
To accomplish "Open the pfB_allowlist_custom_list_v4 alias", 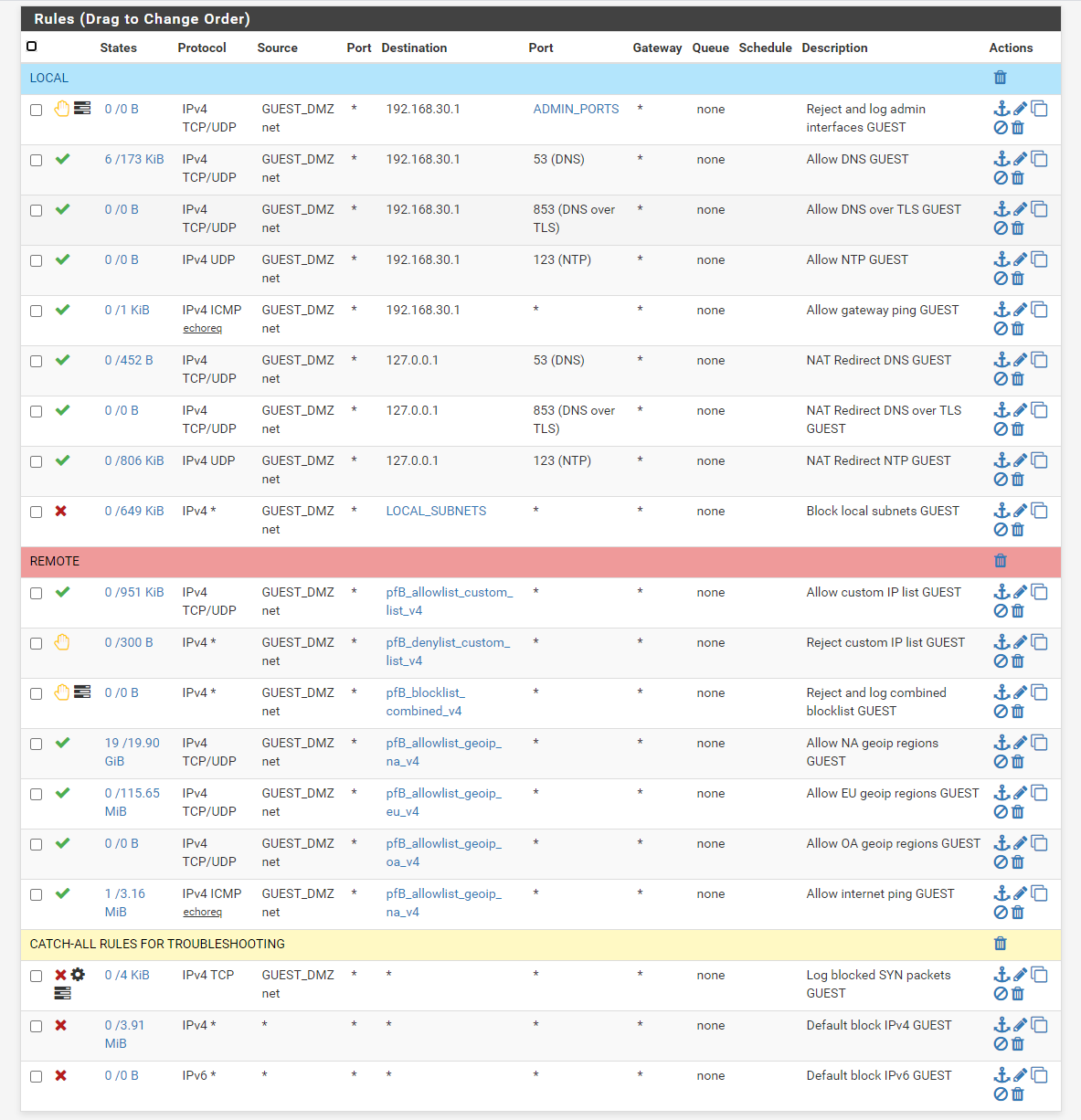I will 450,601.
